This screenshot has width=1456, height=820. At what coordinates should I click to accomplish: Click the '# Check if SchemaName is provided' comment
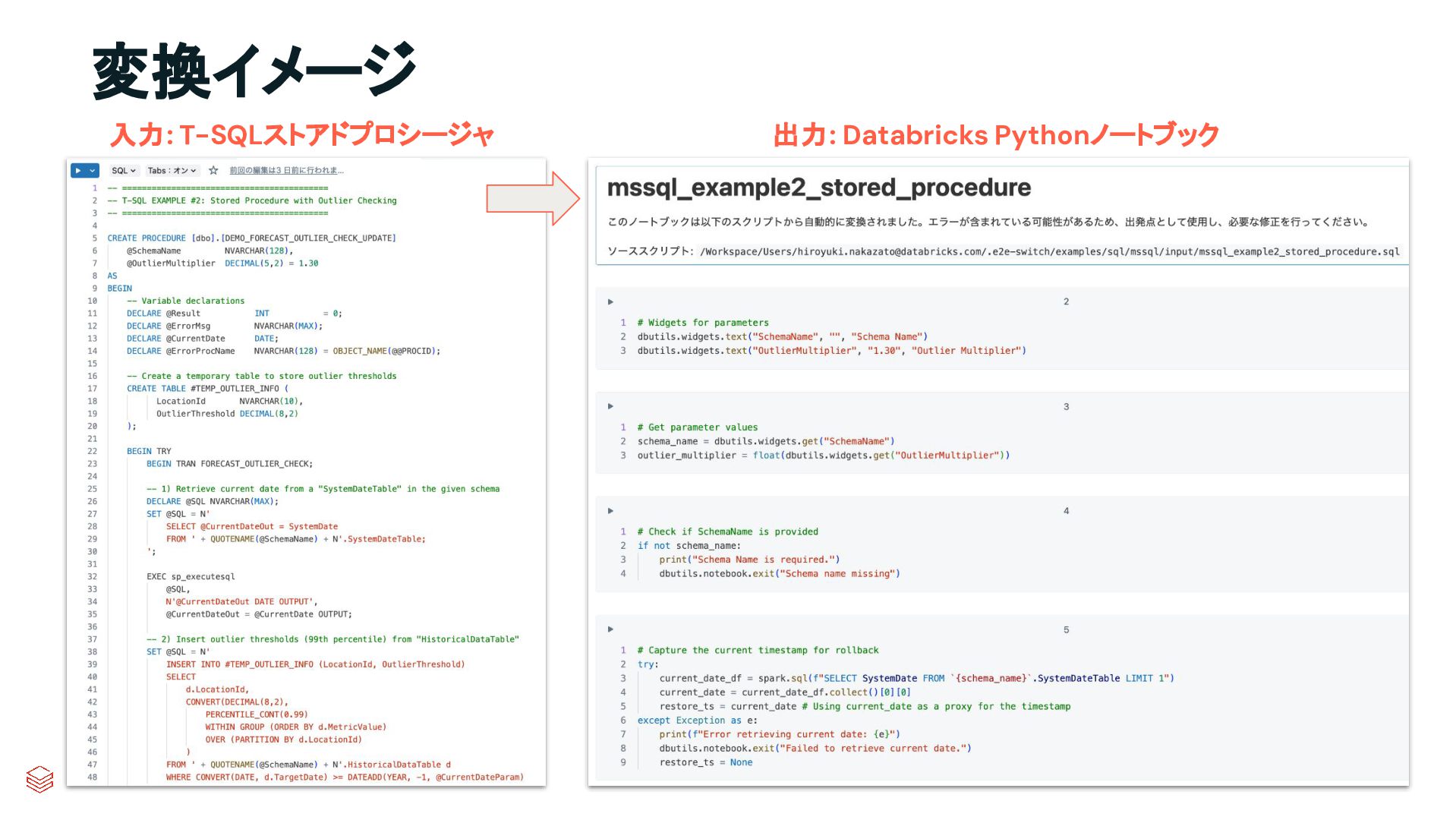[728, 532]
